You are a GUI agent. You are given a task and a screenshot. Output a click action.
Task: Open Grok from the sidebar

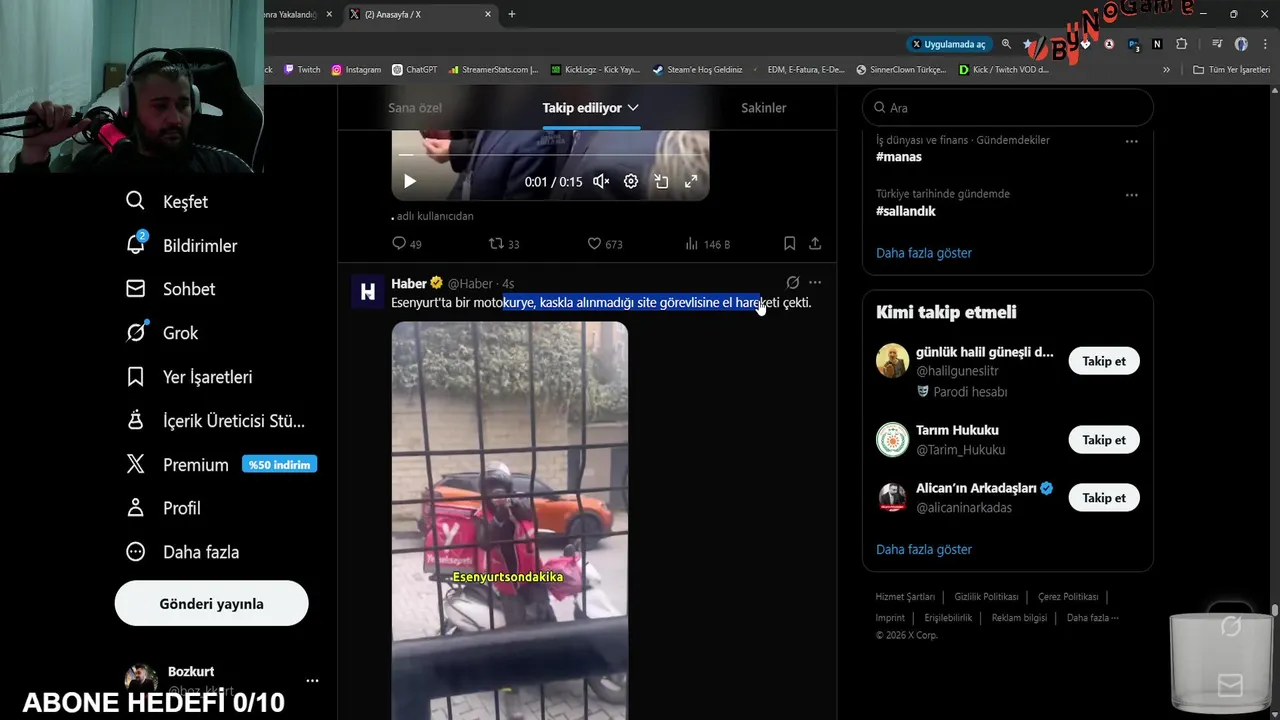click(162, 333)
